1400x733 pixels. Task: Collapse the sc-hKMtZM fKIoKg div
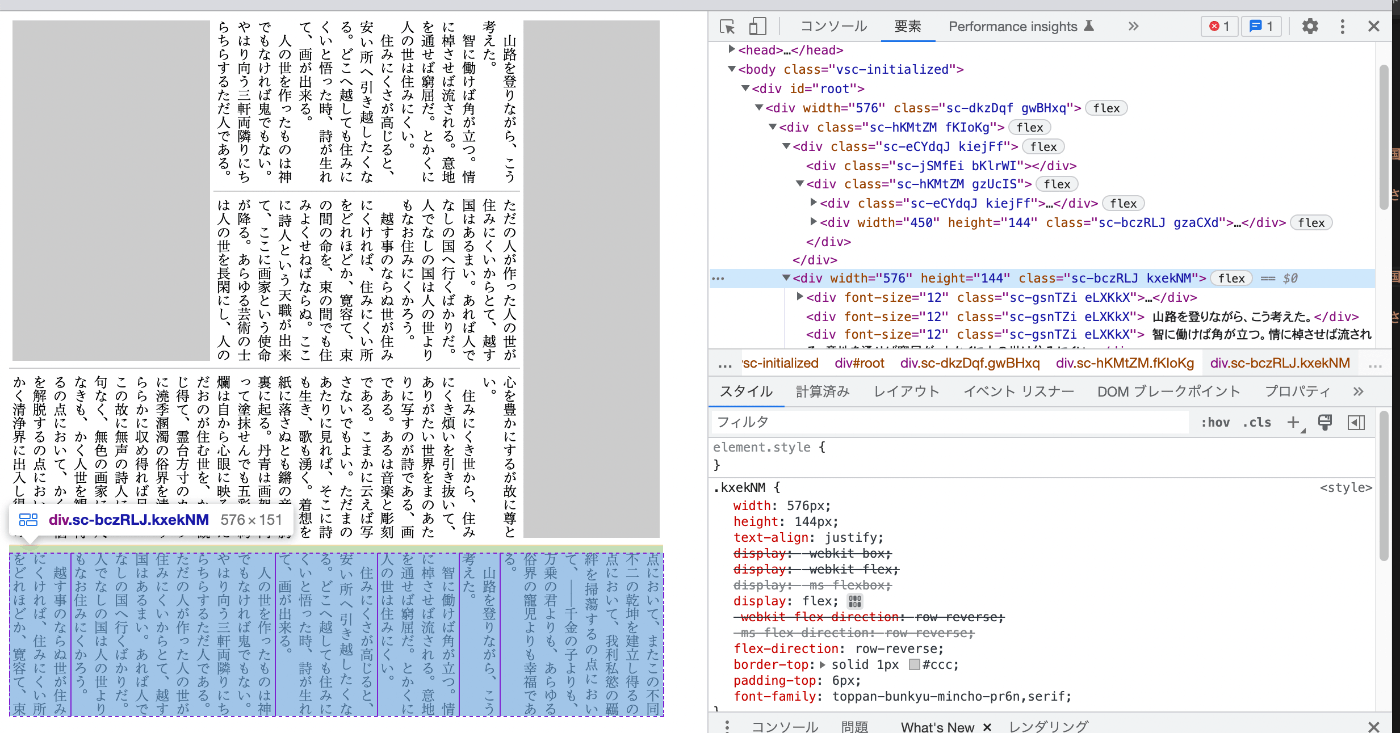[x=772, y=127]
